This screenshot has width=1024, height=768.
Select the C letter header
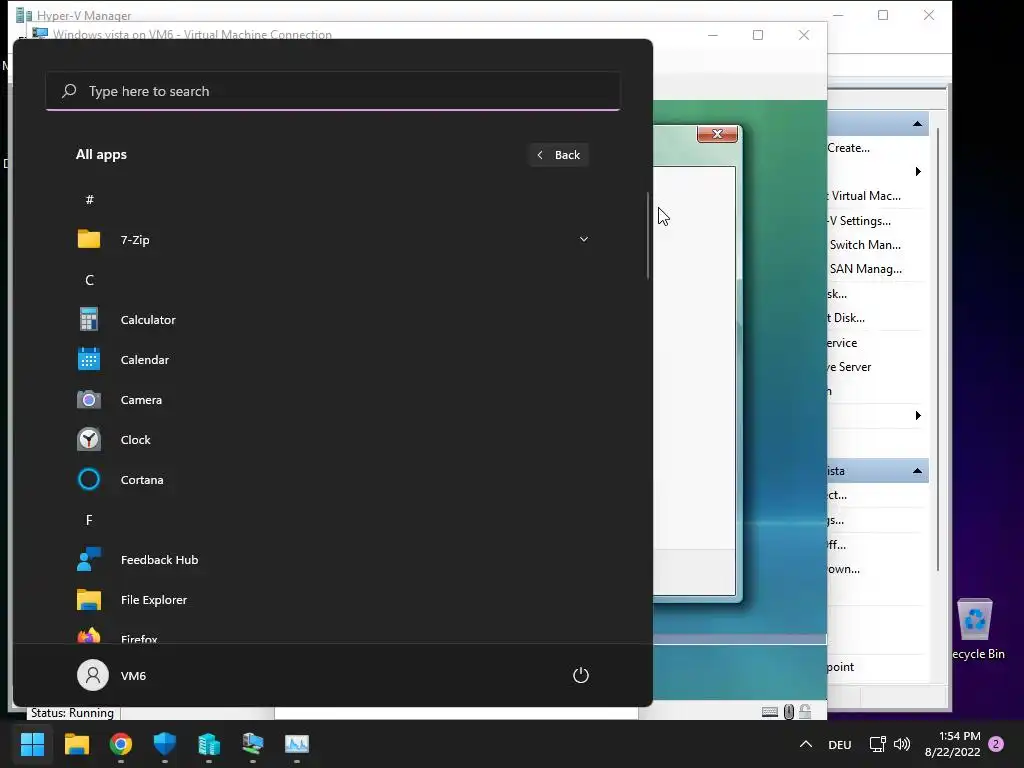coord(89,280)
